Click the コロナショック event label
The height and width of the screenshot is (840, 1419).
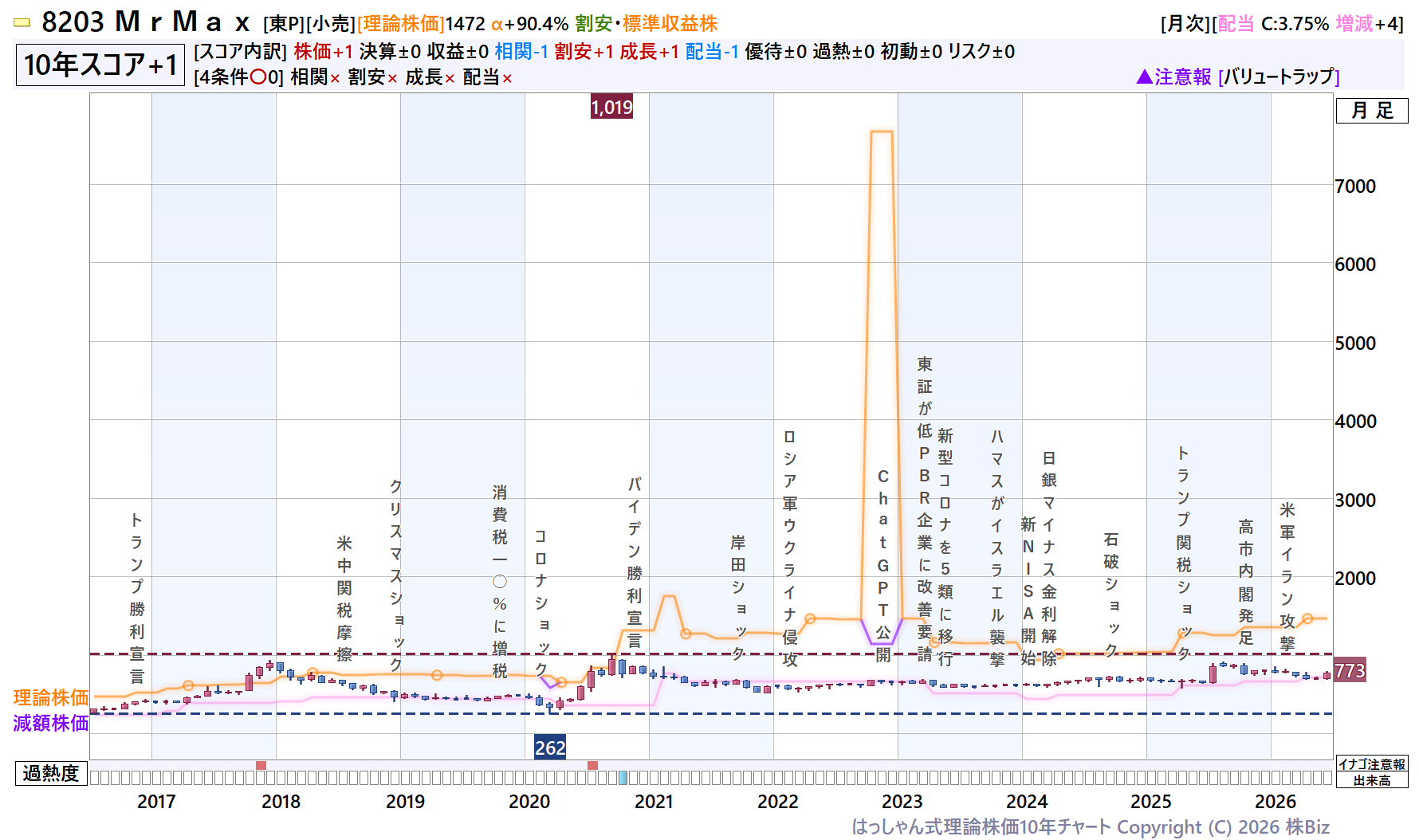540,603
